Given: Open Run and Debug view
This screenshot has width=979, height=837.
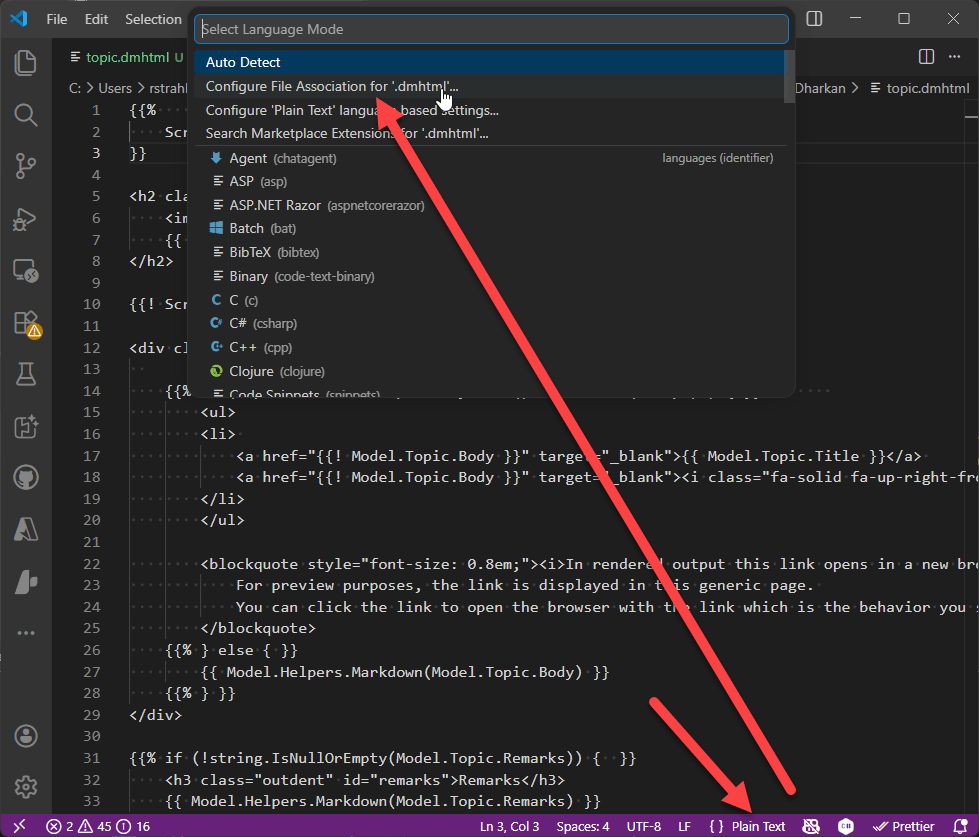Looking at the screenshot, I should tap(26, 219).
